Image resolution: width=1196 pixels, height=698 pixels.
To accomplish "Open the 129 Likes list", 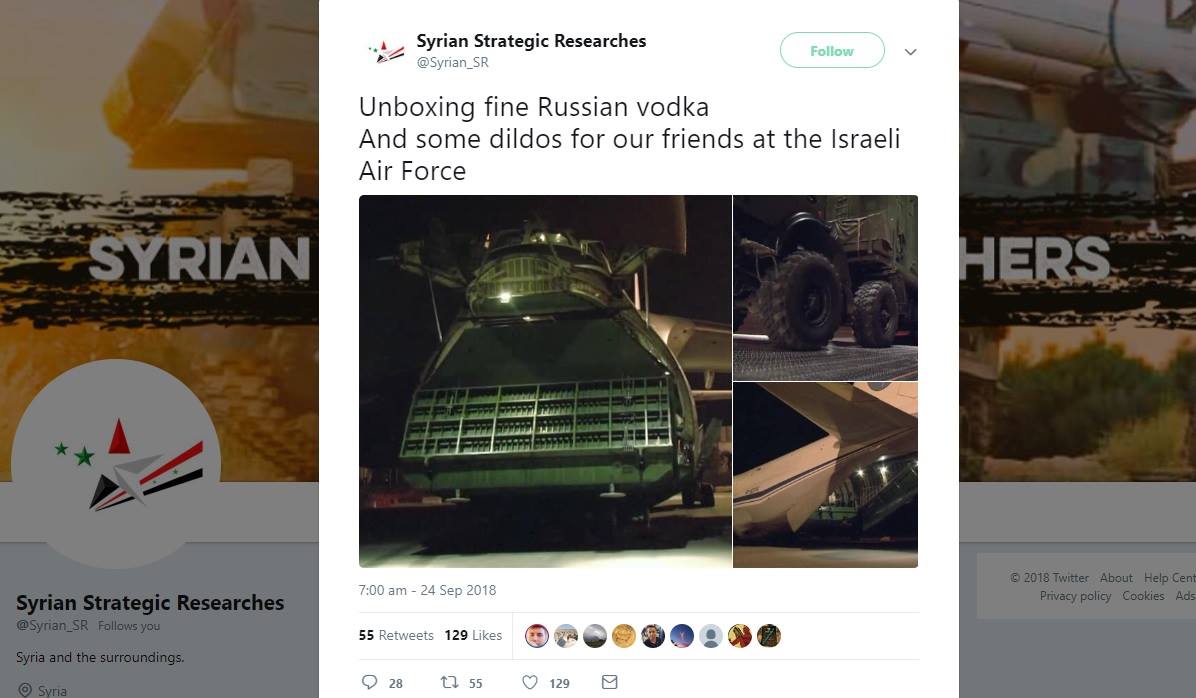I will click(x=473, y=635).
